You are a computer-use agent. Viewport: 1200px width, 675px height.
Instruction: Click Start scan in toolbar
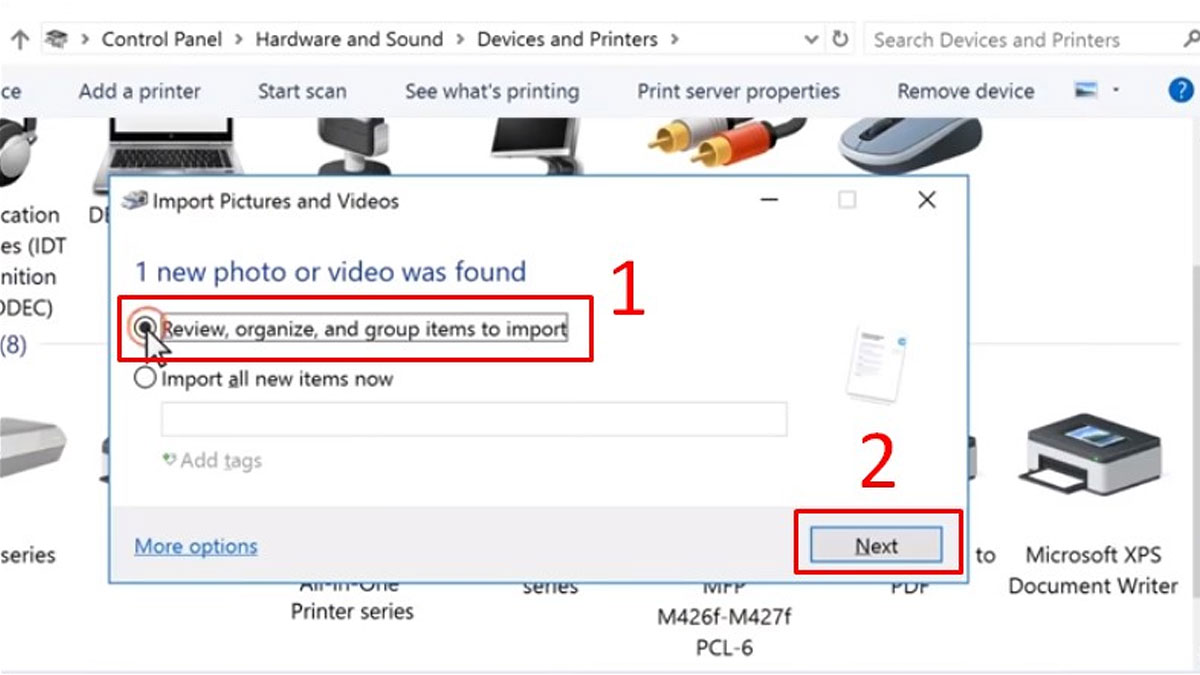coord(302,91)
